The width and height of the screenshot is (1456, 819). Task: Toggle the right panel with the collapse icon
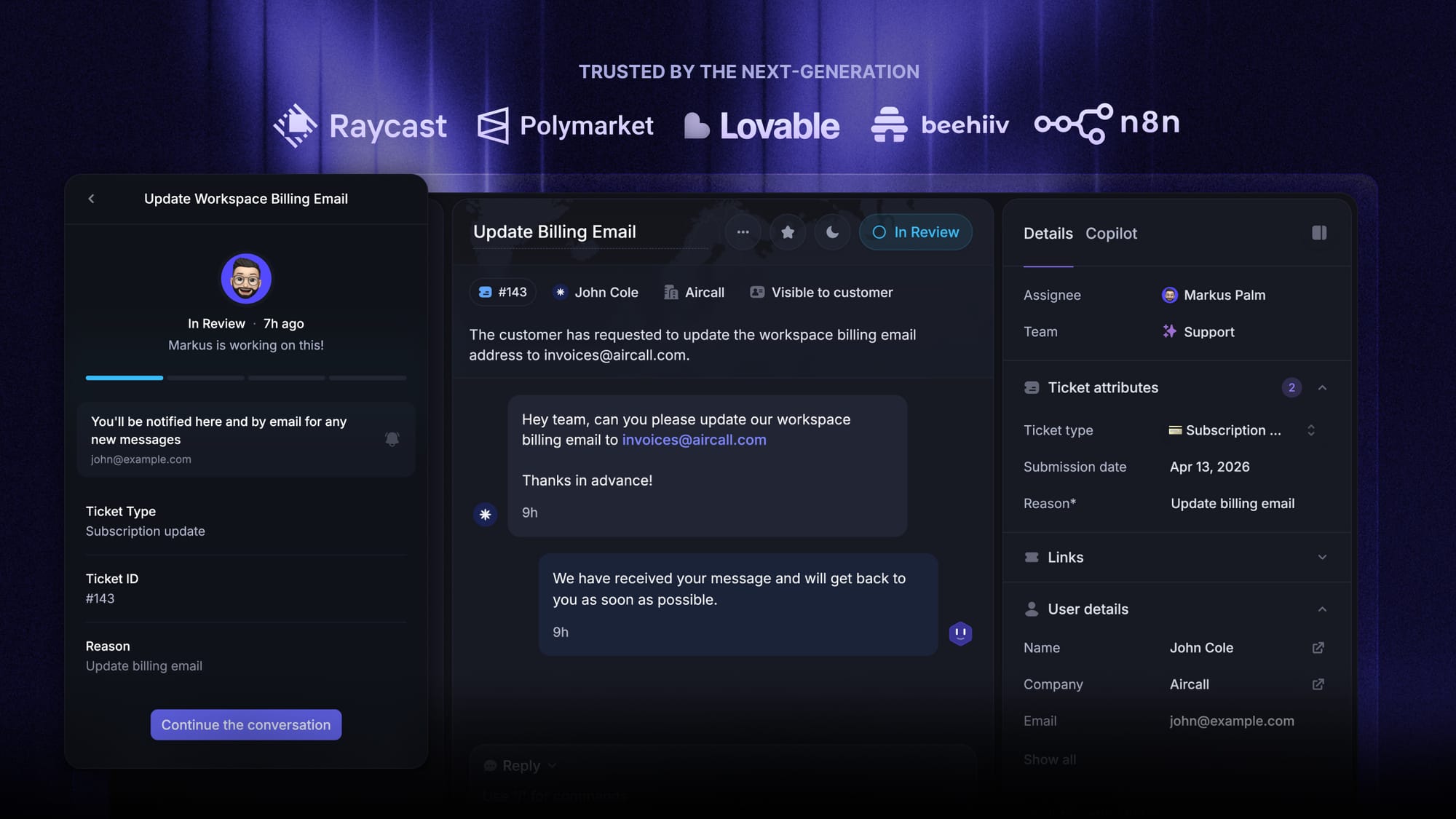point(1320,233)
